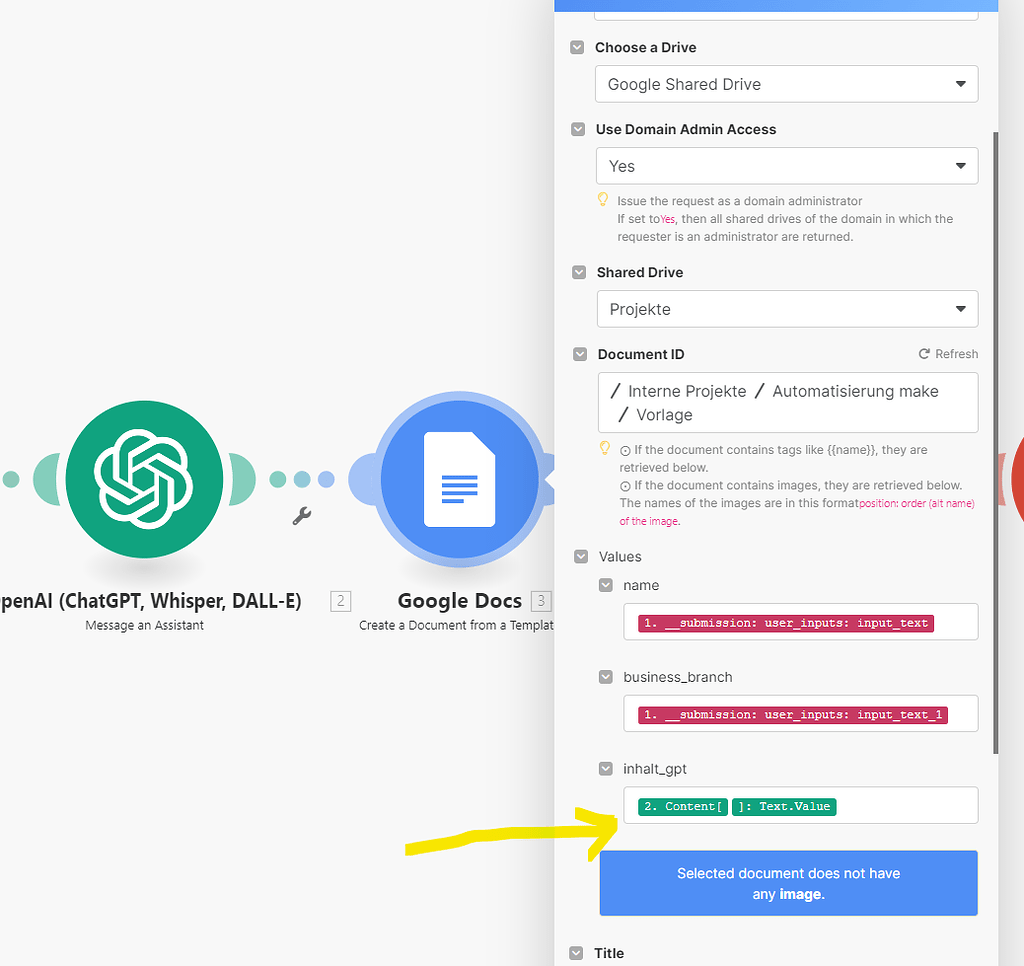
Task: Click the blue no-image notification banner
Action: coord(788,883)
